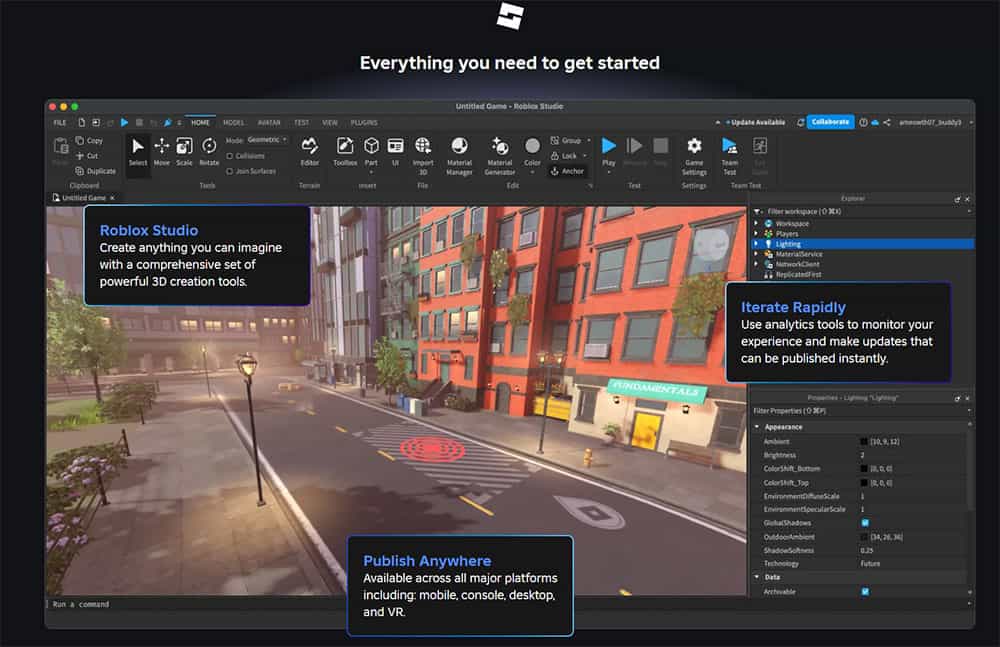Switch to the AVATAR tab
This screenshot has width=1000, height=647.
click(x=269, y=123)
